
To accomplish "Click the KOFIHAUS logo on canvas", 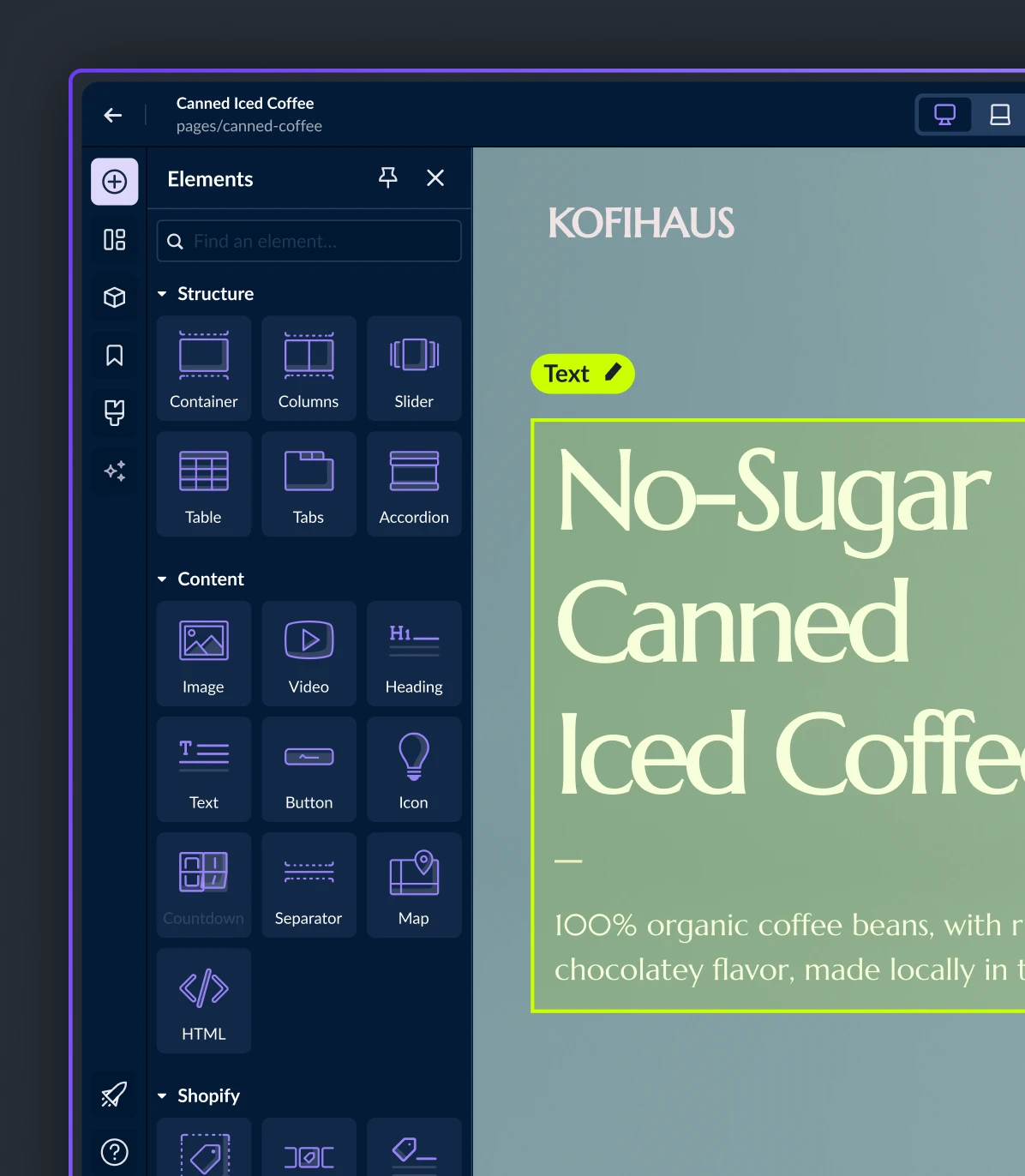I will pos(641,223).
